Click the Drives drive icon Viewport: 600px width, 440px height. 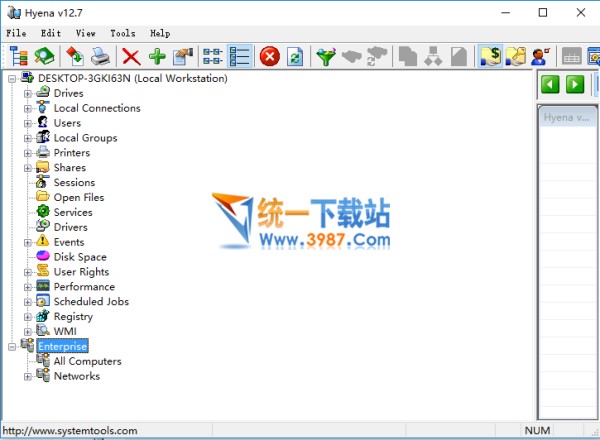click(x=43, y=92)
